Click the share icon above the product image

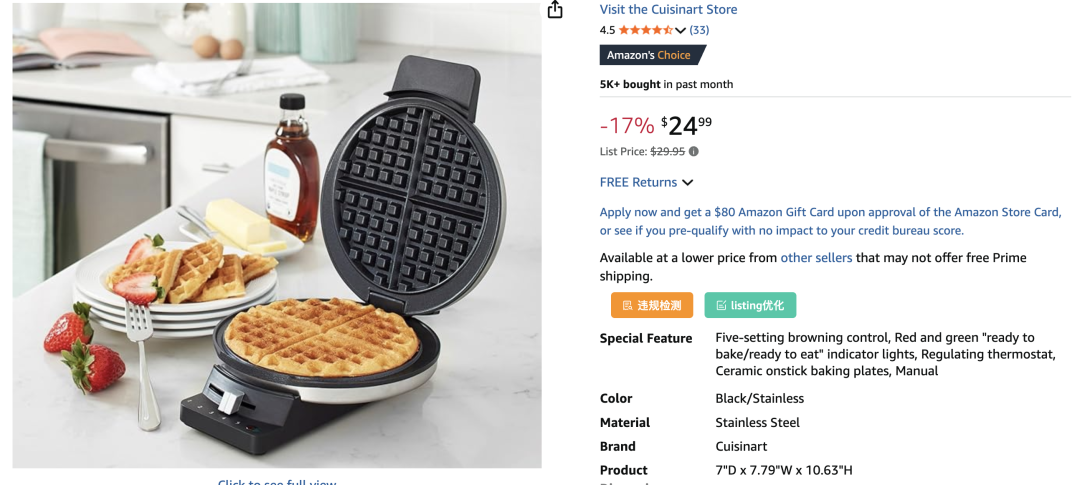coord(554,9)
